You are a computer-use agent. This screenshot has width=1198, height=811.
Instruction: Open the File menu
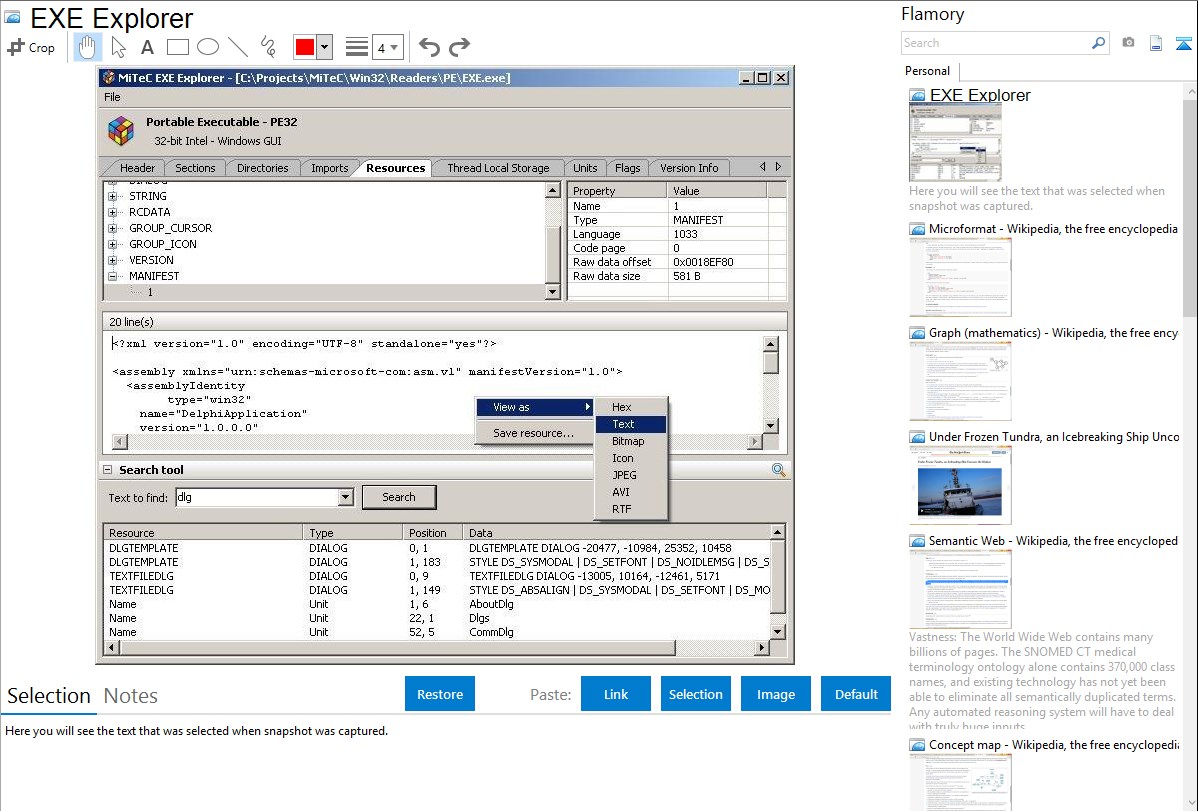pos(112,97)
